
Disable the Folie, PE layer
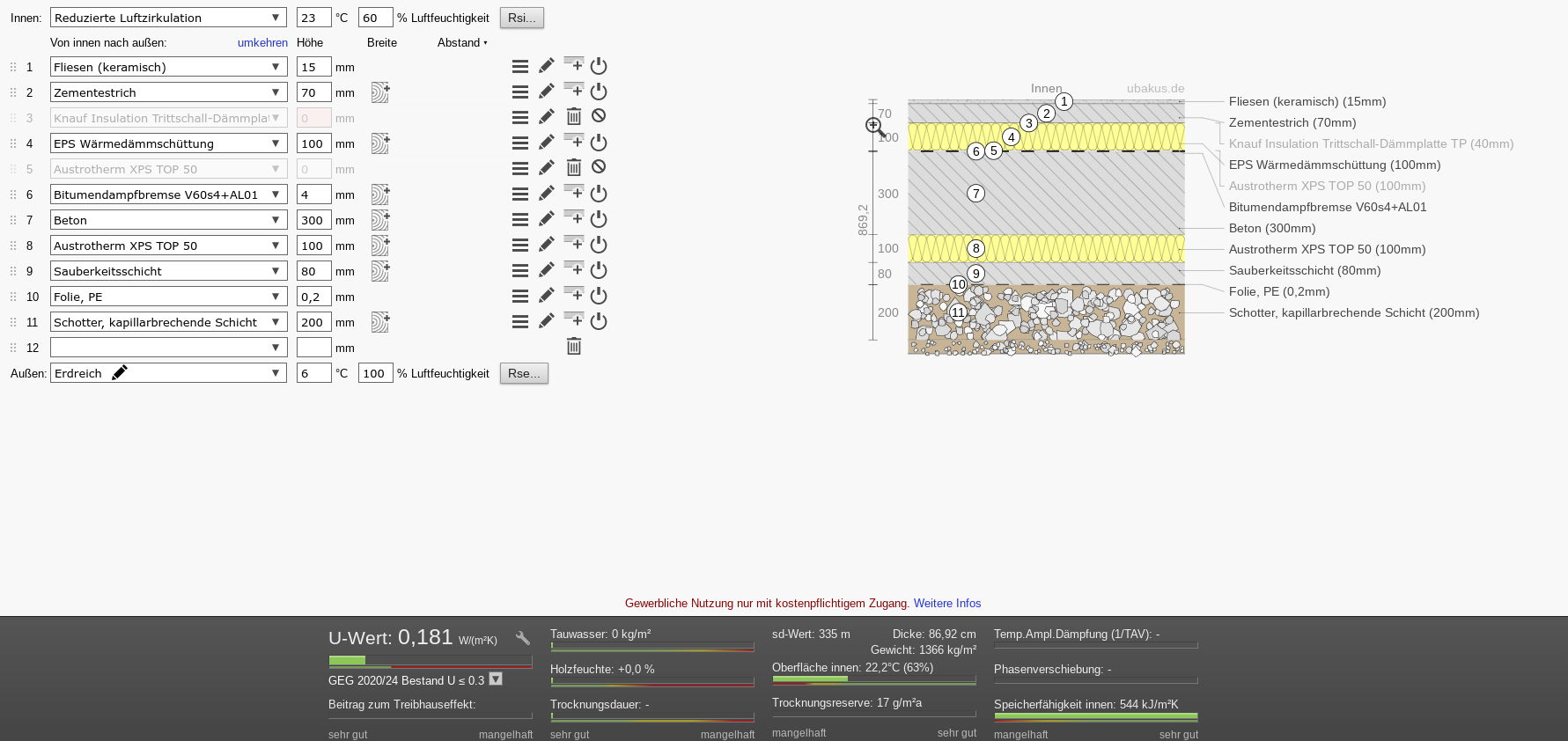599,296
